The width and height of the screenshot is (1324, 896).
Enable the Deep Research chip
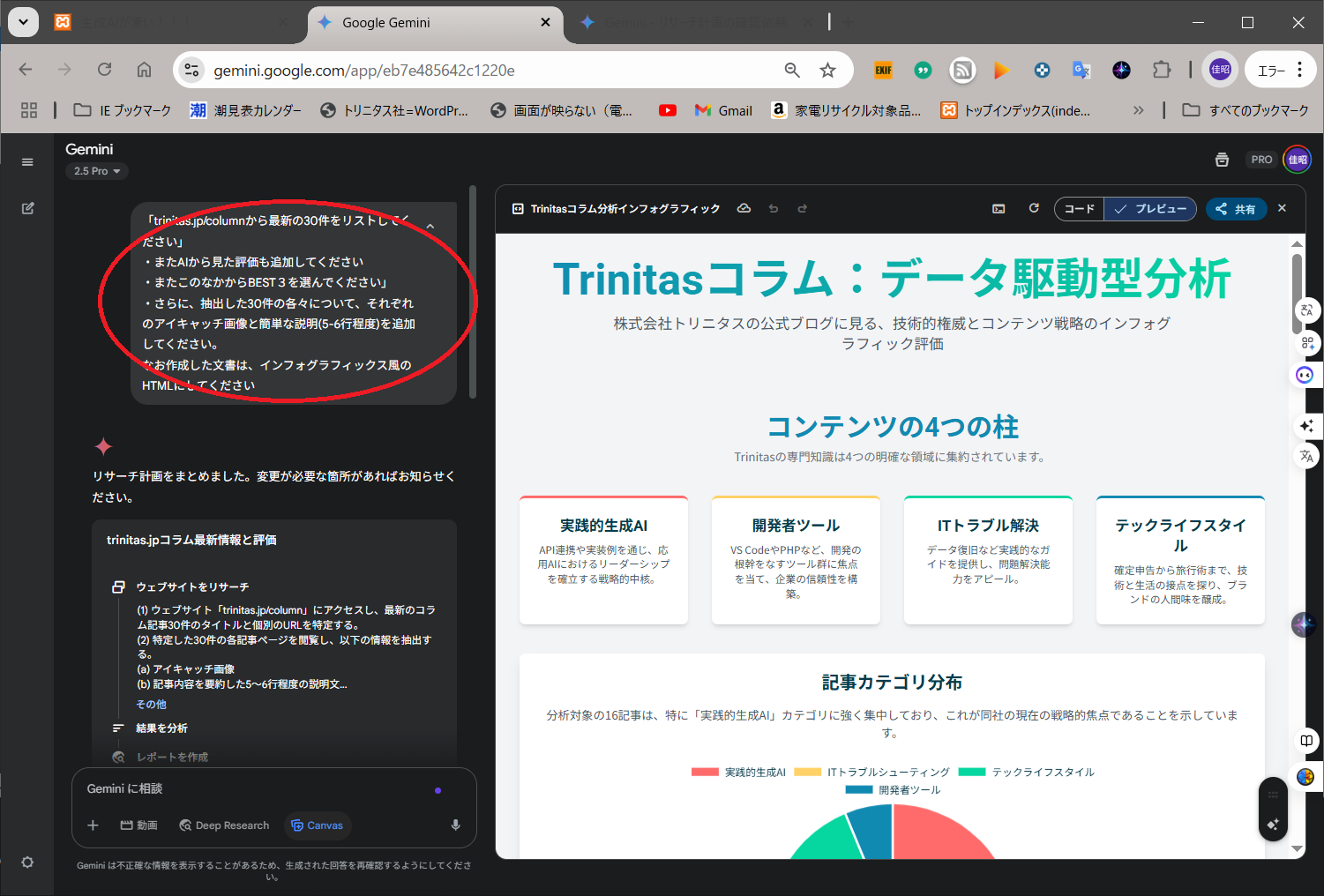224,825
